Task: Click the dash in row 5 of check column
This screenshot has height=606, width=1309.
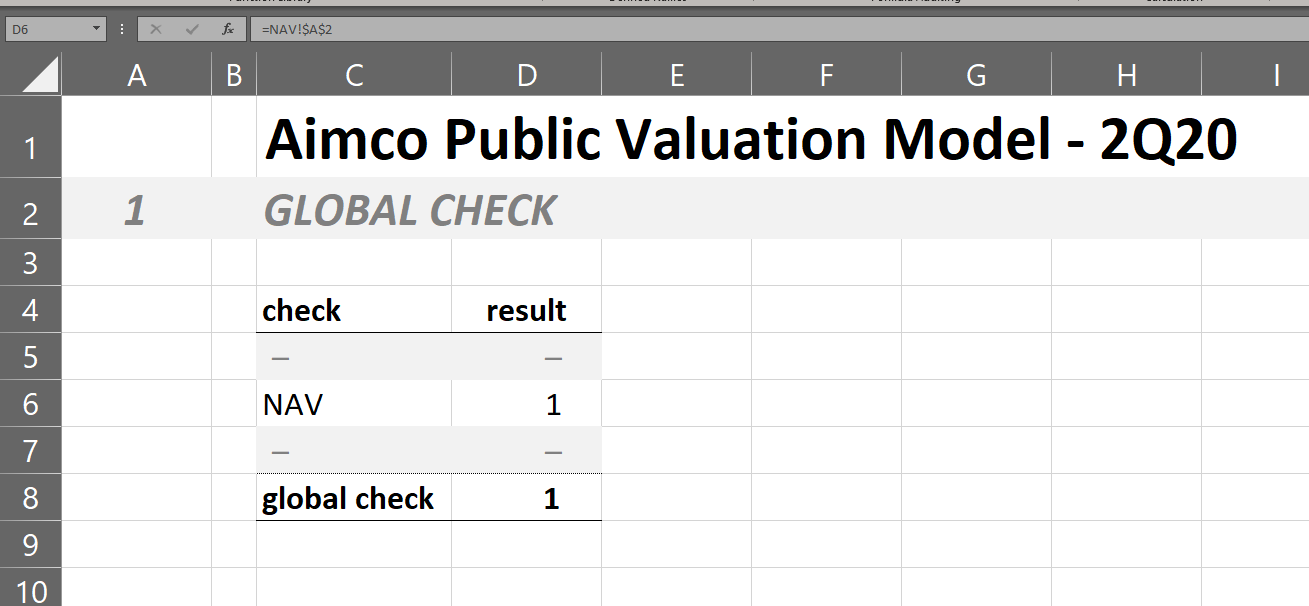Action: (x=280, y=358)
